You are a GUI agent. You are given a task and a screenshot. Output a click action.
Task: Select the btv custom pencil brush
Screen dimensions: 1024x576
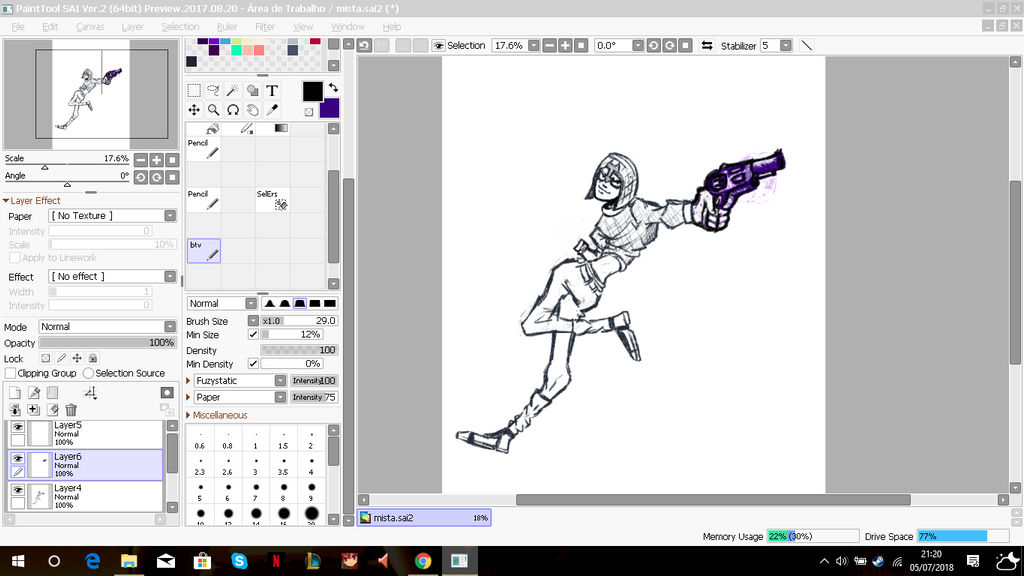point(204,249)
